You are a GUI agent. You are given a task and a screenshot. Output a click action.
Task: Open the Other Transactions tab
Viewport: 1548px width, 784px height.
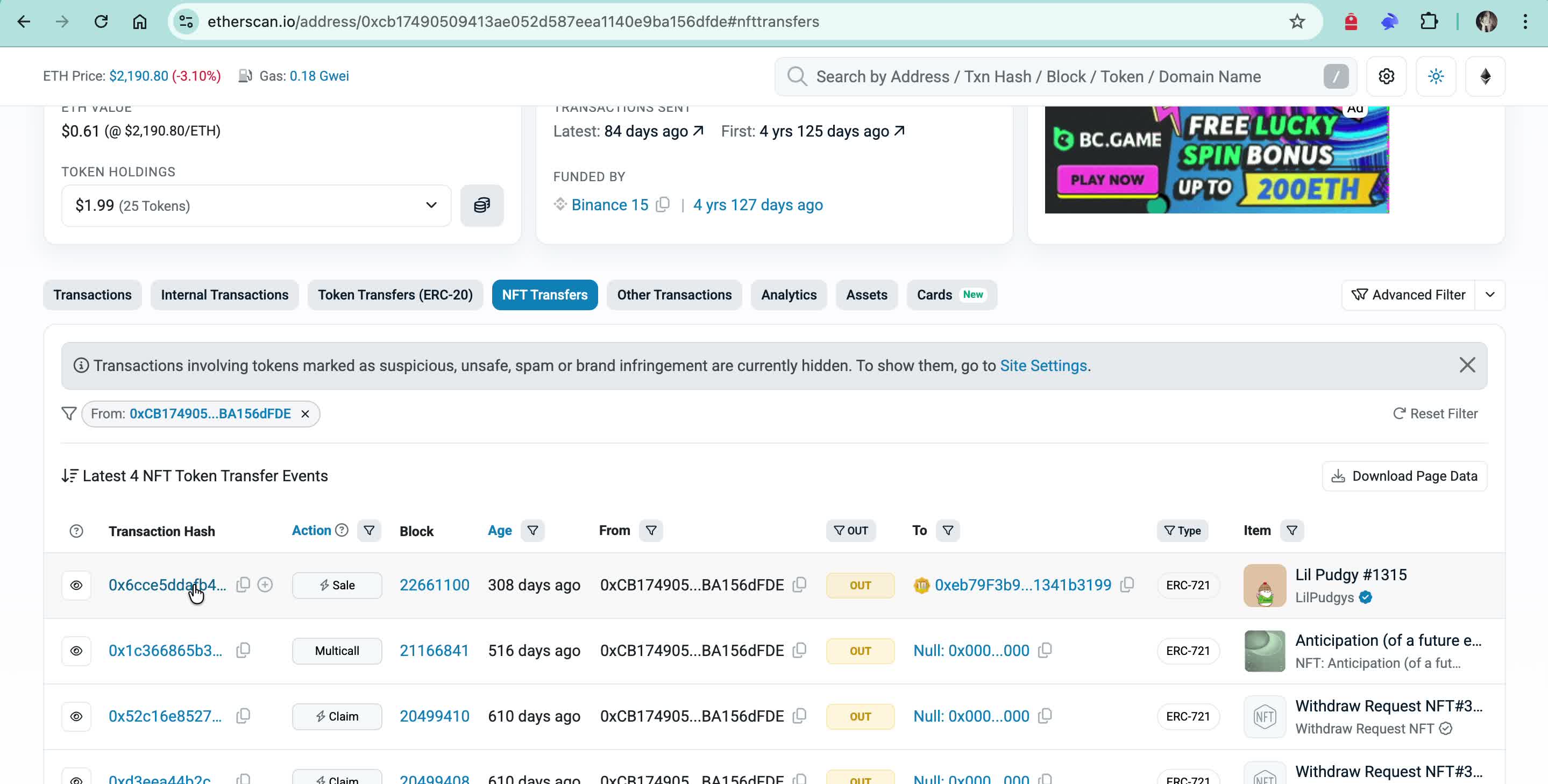(674, 295)
